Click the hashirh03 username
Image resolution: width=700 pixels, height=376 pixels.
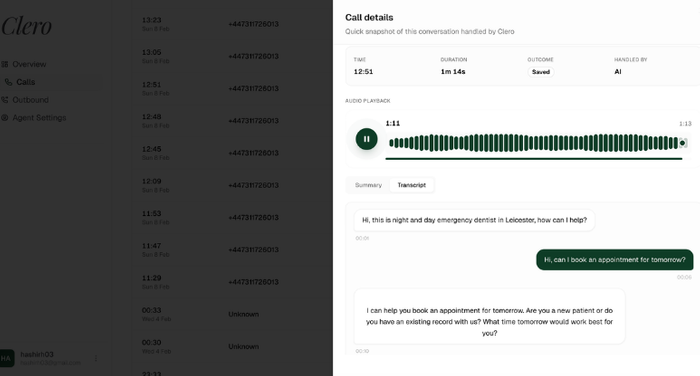[37, 354]
